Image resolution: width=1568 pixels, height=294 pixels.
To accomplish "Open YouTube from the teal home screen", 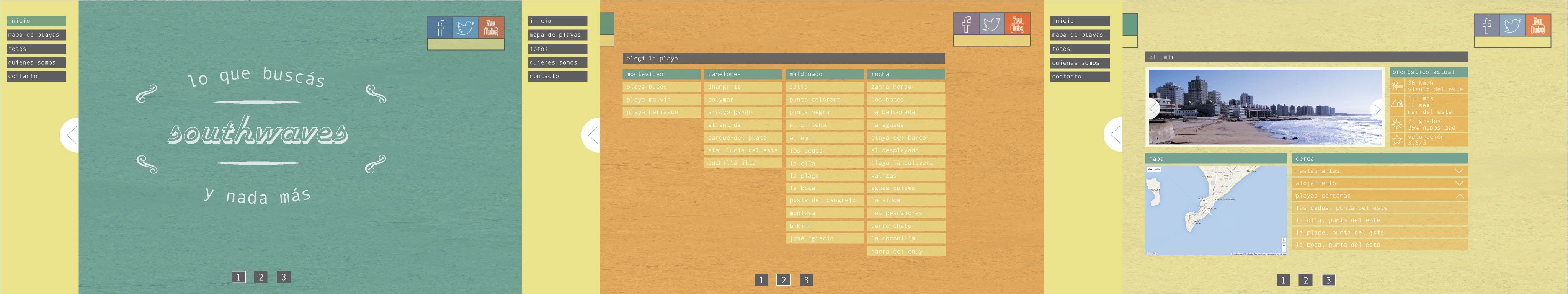I will click(x=491, y=28).
